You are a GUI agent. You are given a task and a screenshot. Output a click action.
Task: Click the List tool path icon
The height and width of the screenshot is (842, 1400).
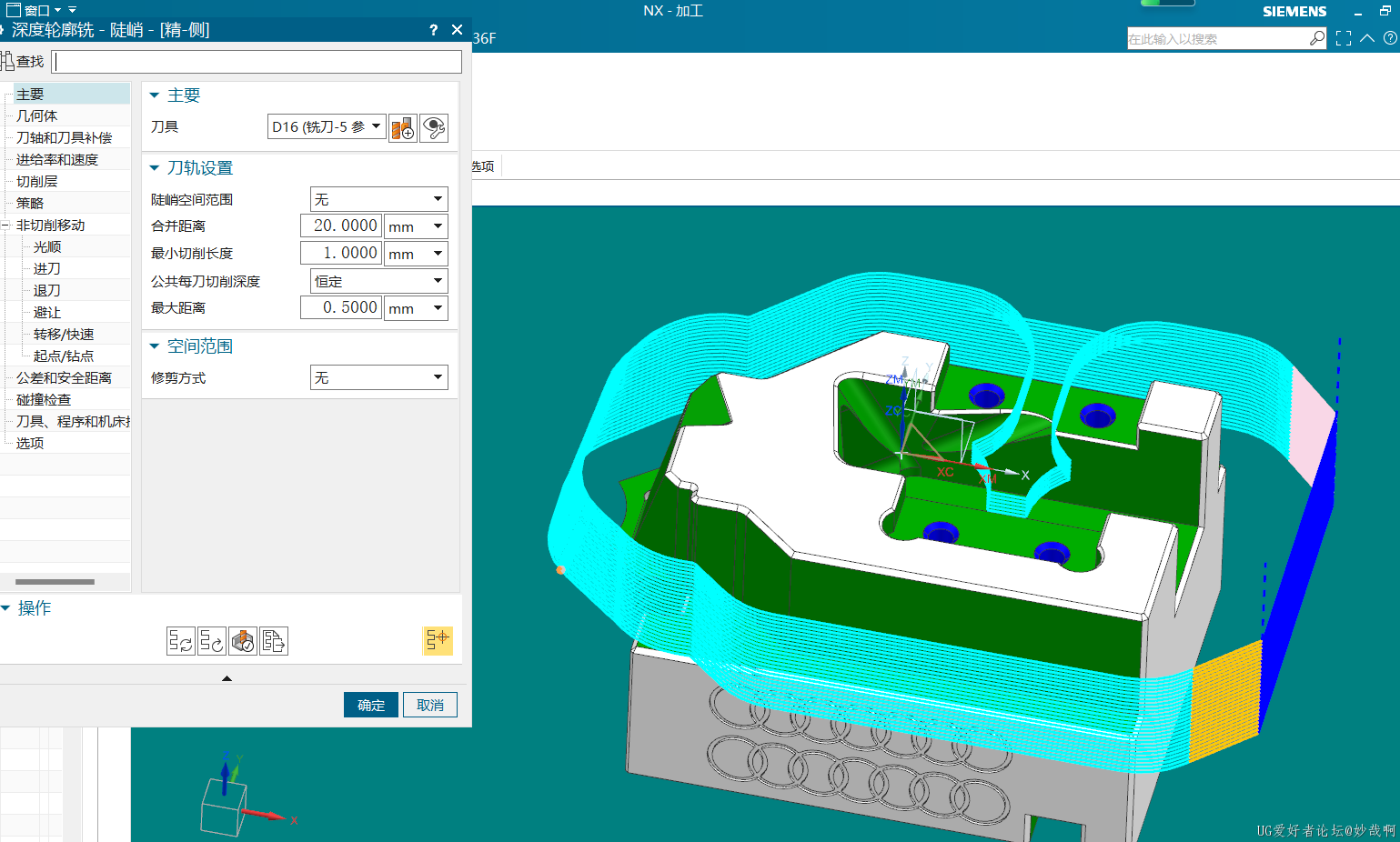tap(274, 641)
